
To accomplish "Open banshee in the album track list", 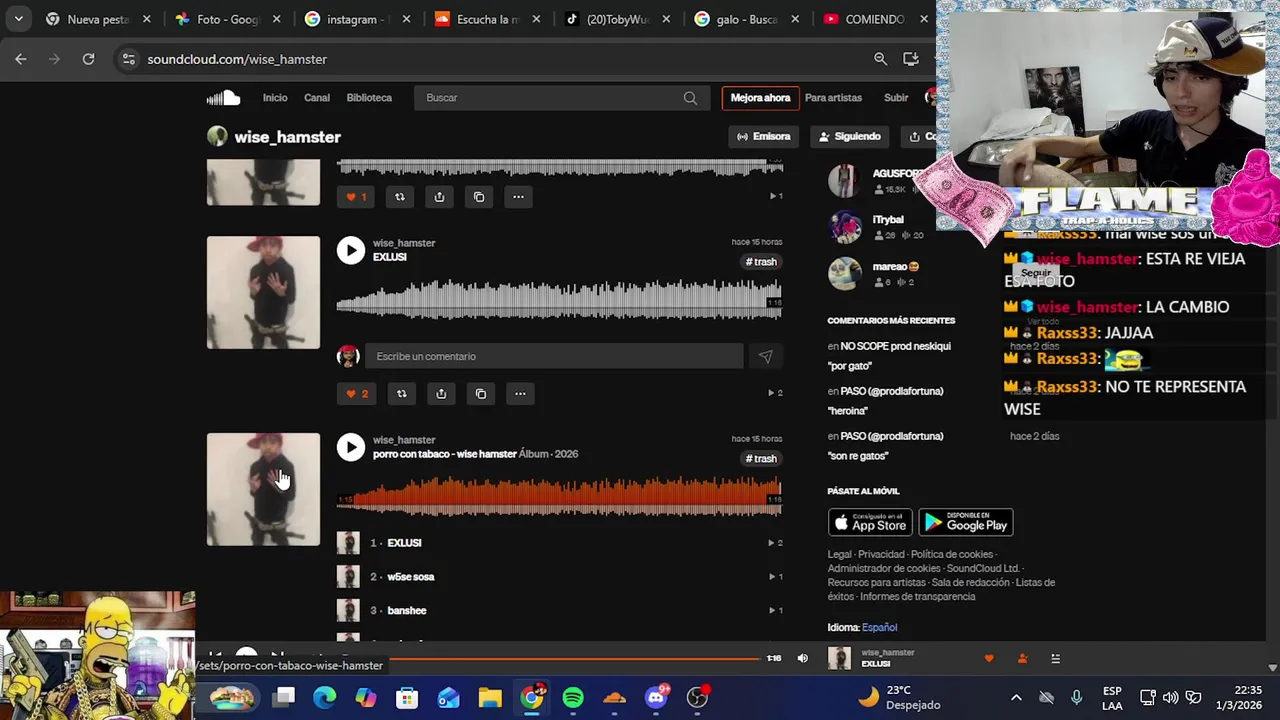I will 407,611.
